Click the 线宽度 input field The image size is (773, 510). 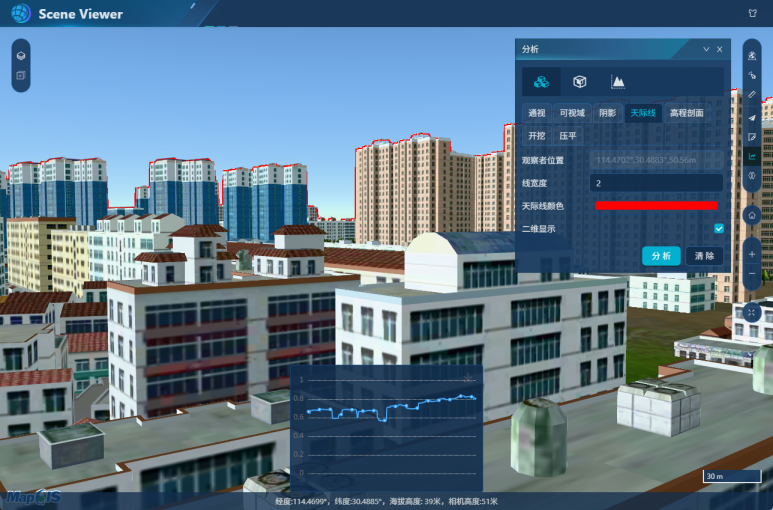(x=655, y=183)
